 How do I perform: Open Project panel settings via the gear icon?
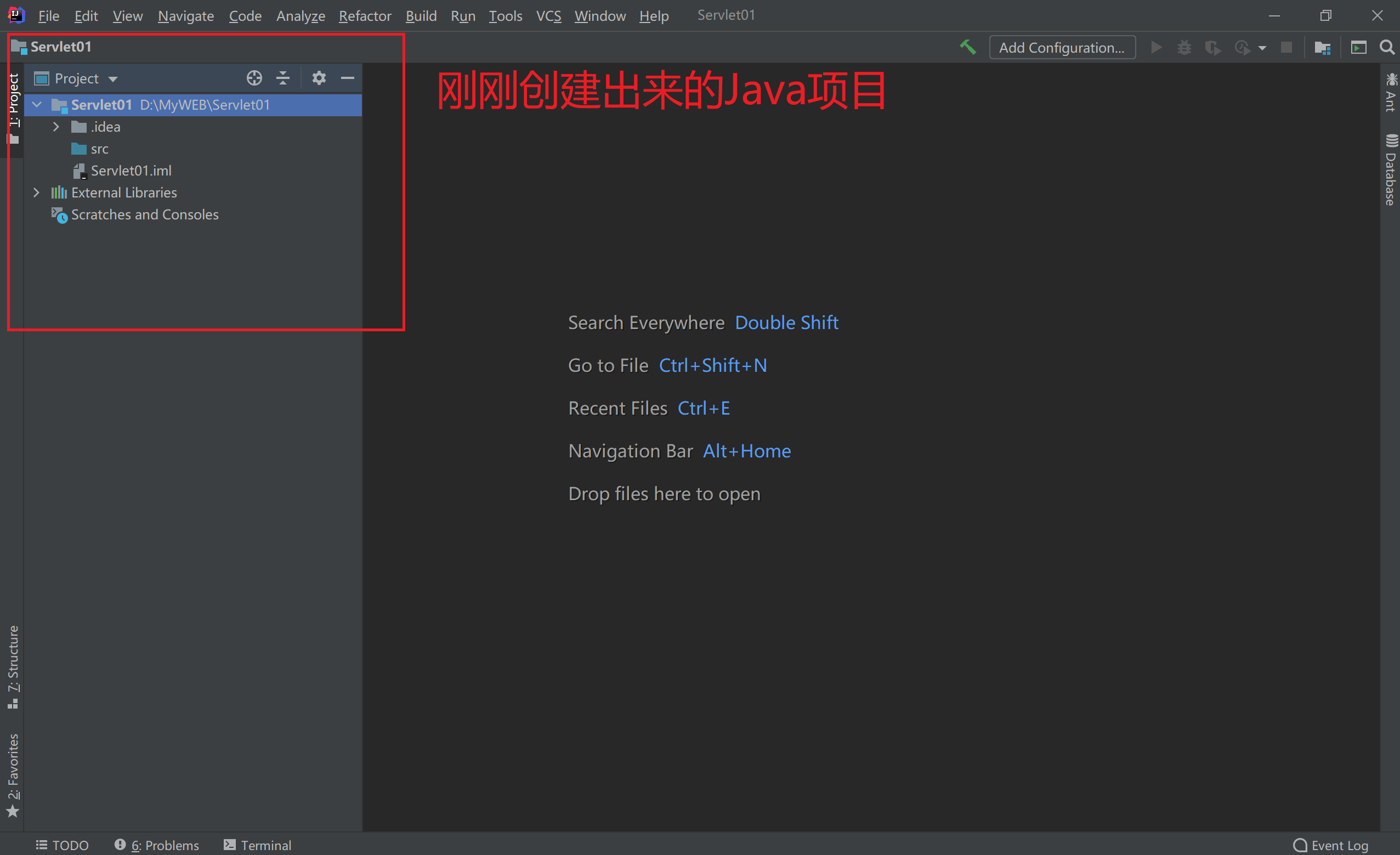pyautogui.click(x=319, y=78)
